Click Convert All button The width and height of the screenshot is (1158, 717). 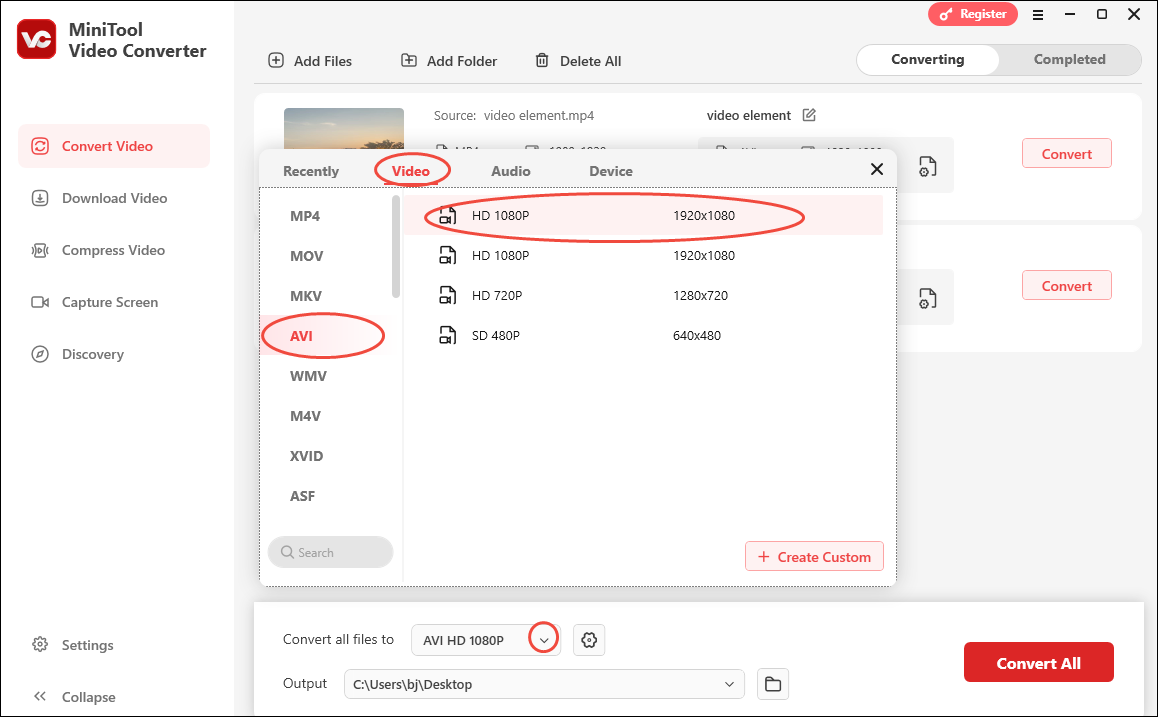1038,663
